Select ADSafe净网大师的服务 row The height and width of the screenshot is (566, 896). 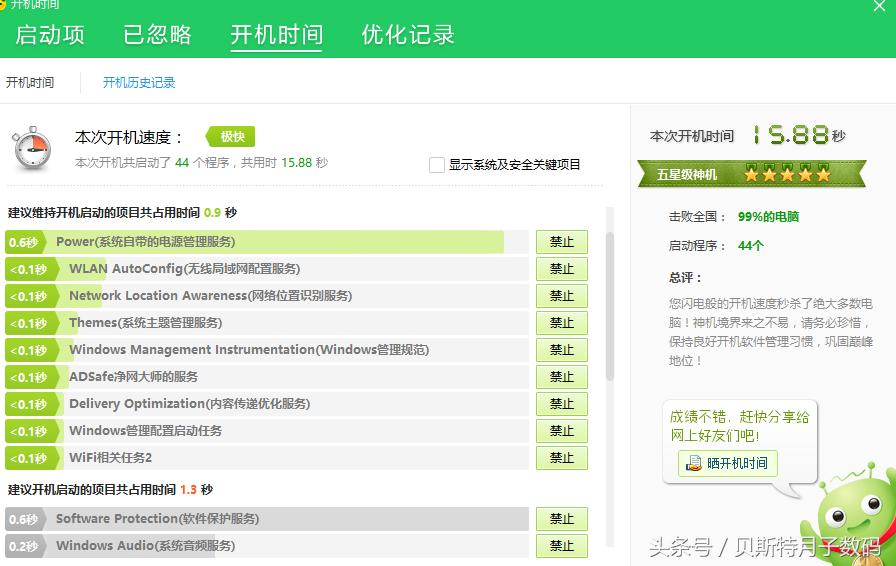(x=267, y=377)
